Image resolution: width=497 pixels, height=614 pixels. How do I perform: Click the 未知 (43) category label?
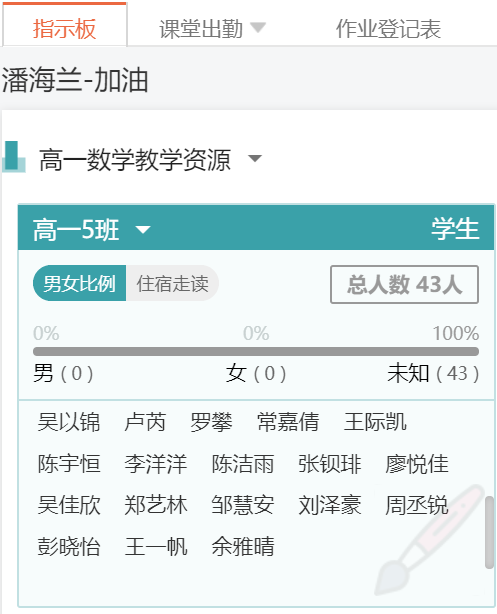pyautogui.click(x=433, y=373)
